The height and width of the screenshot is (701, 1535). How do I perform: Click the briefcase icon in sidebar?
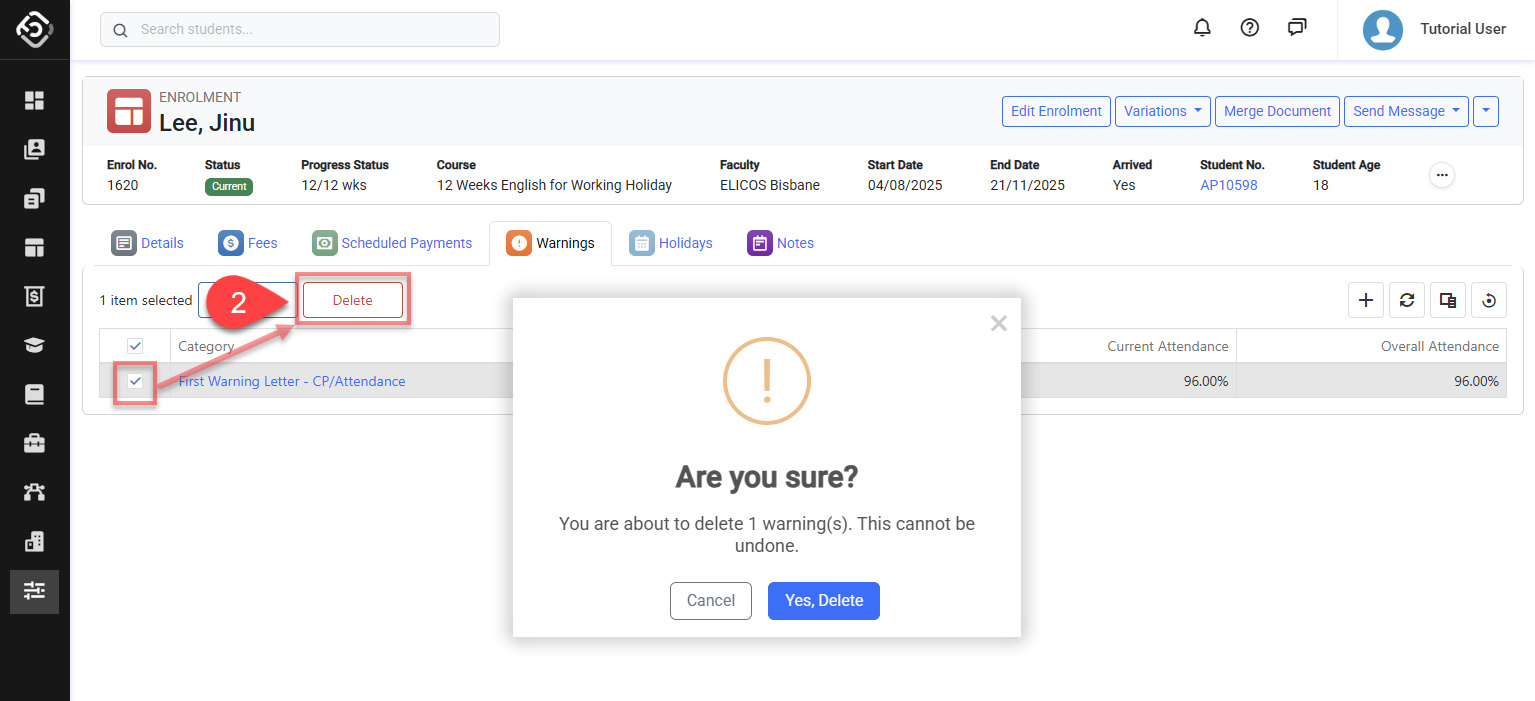35,443
